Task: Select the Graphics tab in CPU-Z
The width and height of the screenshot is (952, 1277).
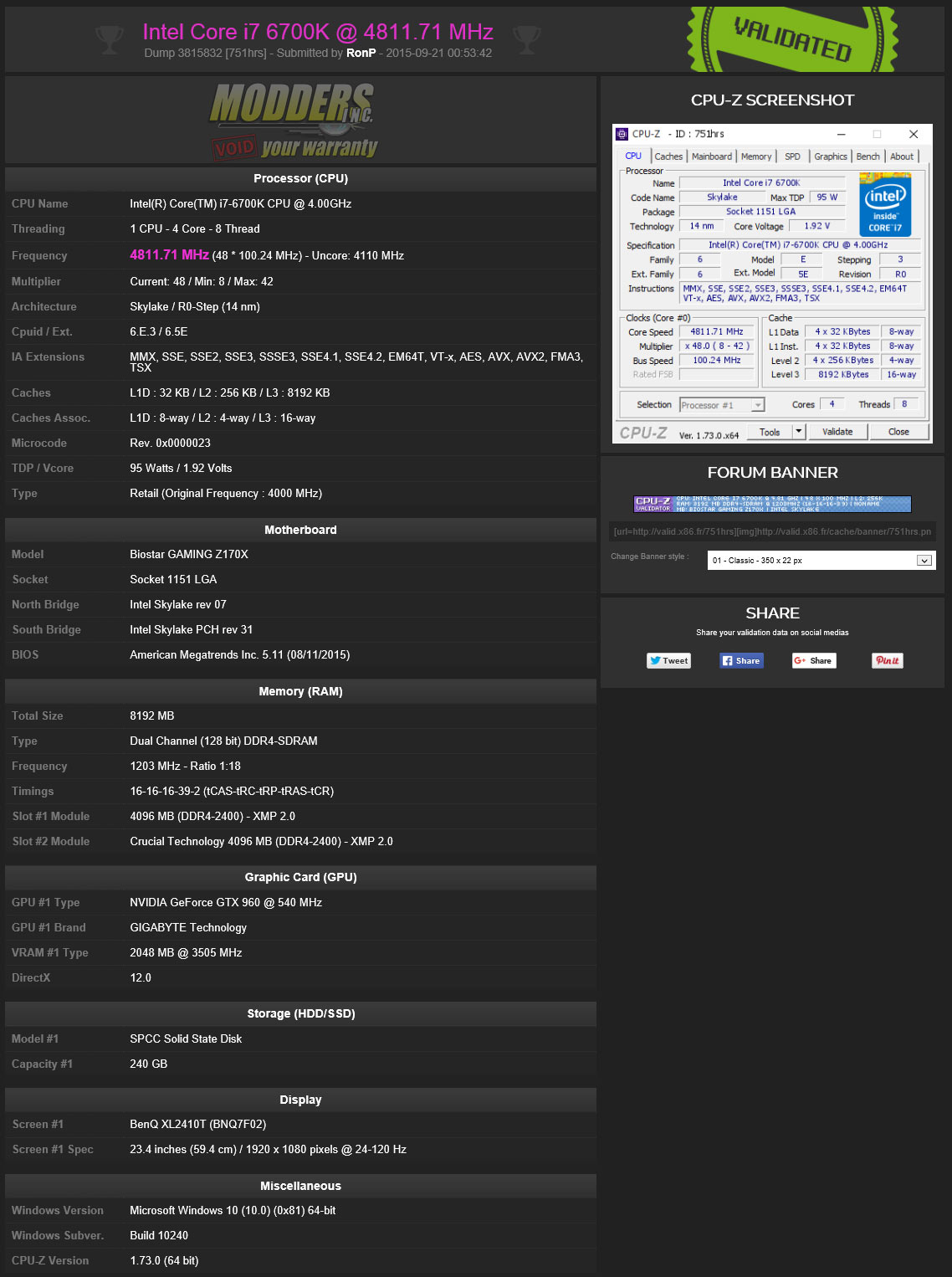Action: pos(831,156)
